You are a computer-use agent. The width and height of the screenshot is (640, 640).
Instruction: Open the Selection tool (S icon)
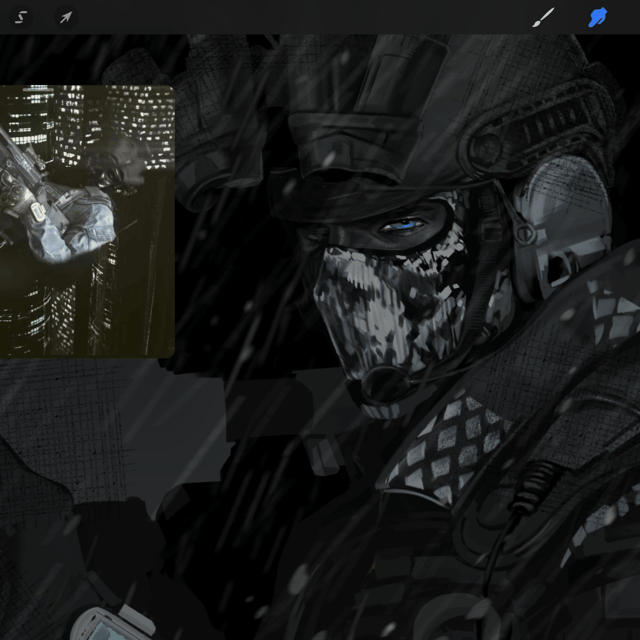tap(21, 17)
